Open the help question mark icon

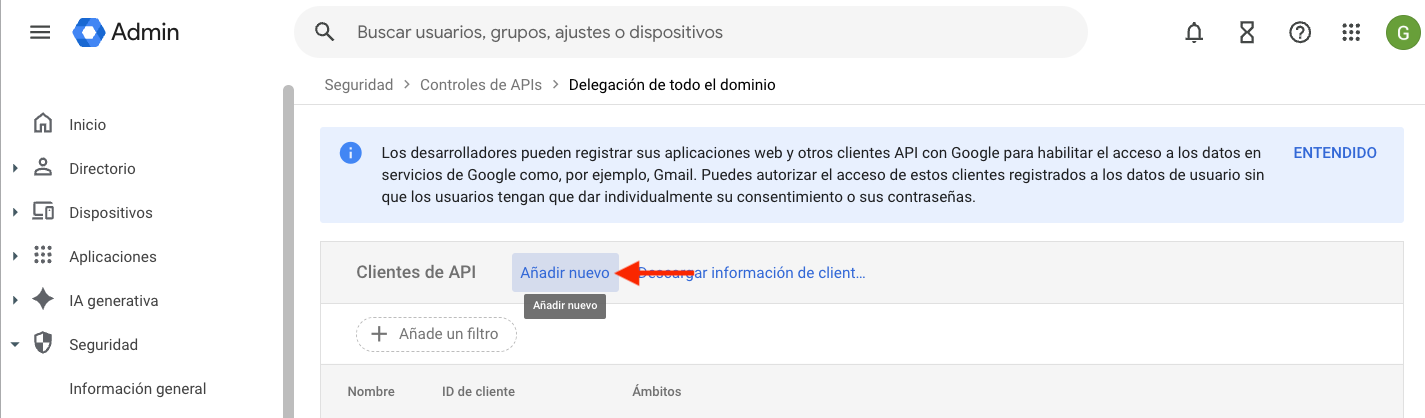(x=1299, y=33)
